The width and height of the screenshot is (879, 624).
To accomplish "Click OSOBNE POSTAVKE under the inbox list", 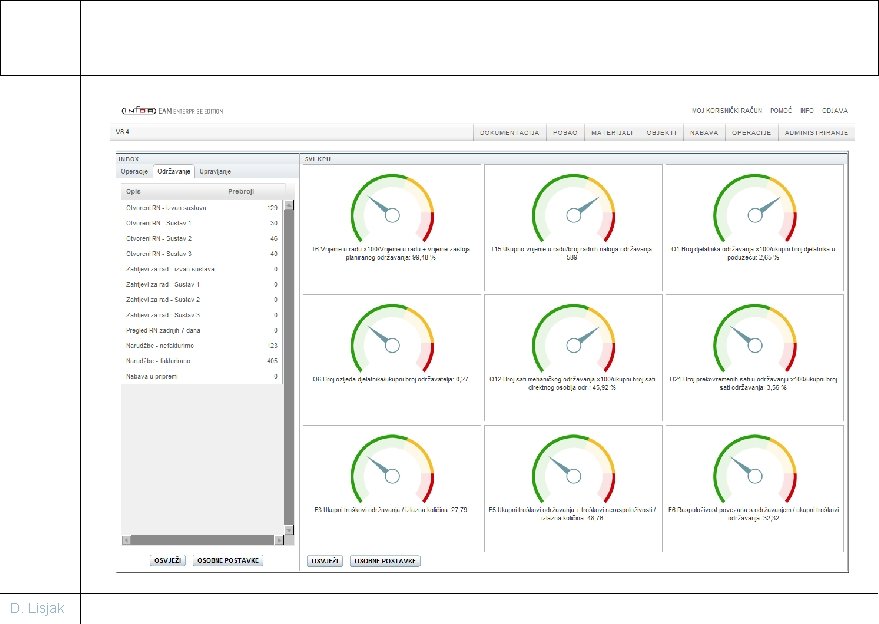I will tap(228, 561).
